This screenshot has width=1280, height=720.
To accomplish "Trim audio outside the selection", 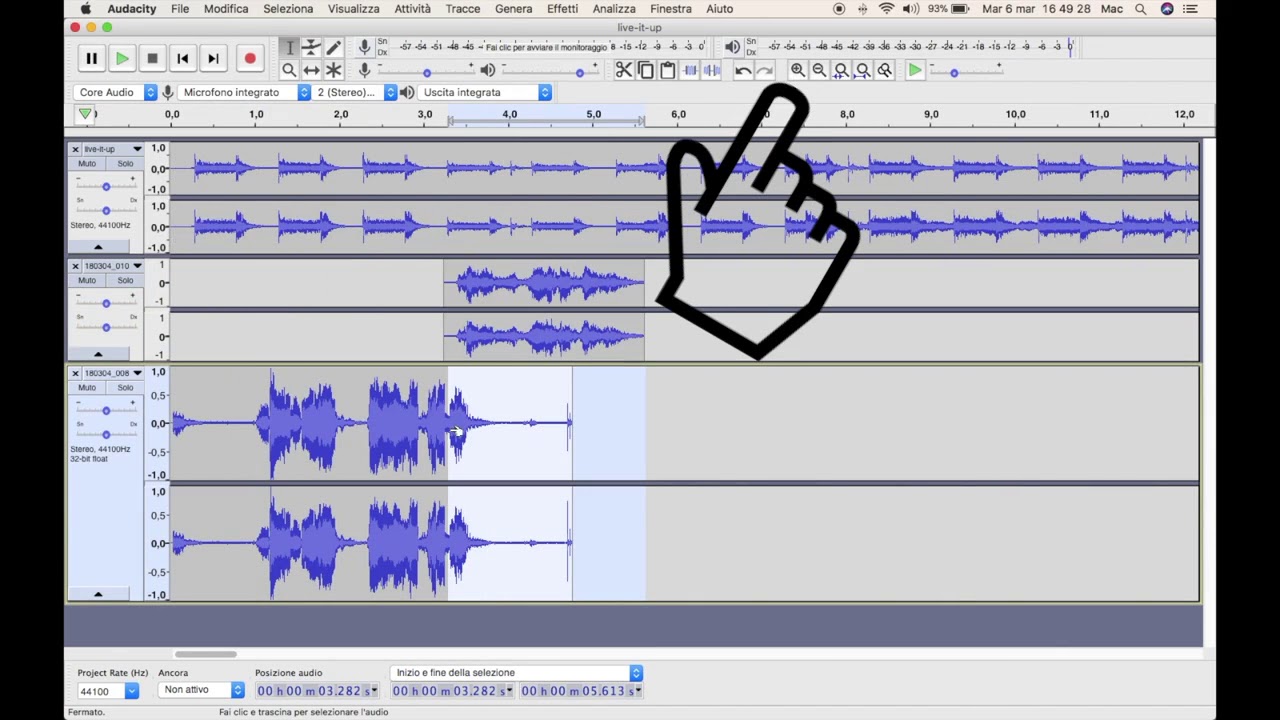I will tap(689, 70).
